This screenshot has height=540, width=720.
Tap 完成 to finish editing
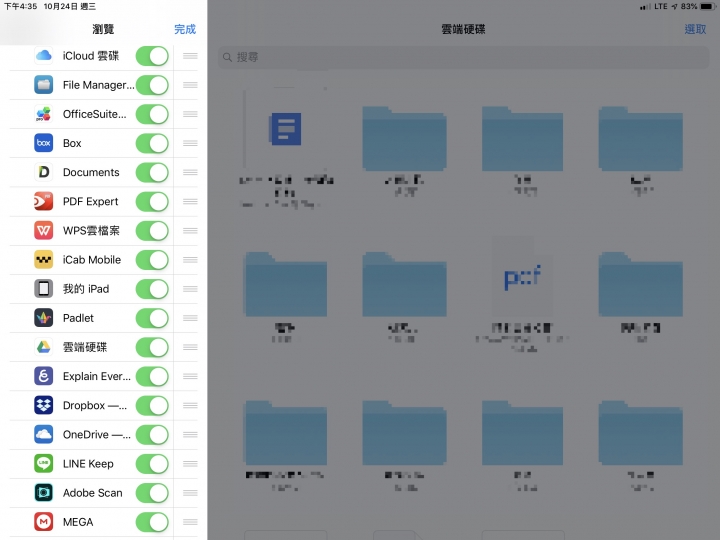(x=185, y=29)
